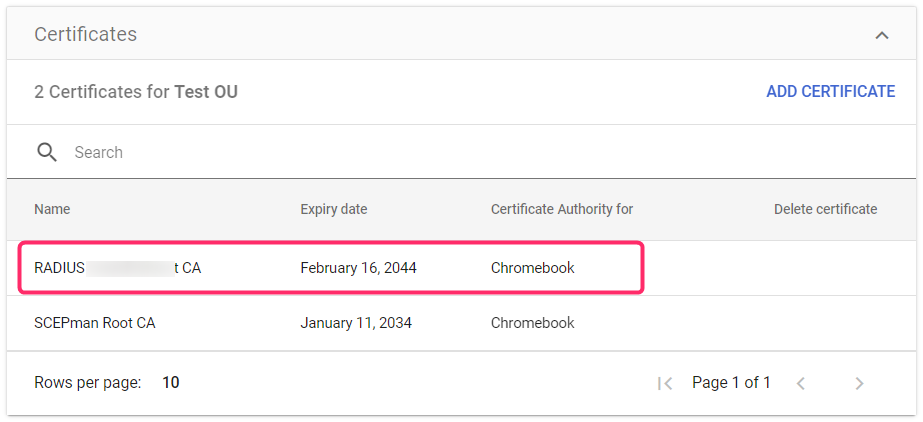
Task: Click the February 16, 2044 expiry date
Action: (358, 268)
